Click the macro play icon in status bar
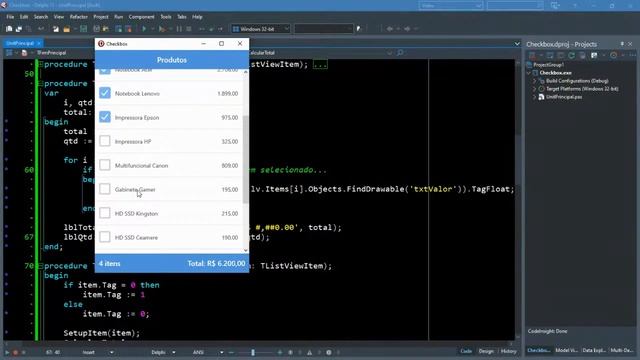Viewport: 640px width, 360px height. coord(7,352)
